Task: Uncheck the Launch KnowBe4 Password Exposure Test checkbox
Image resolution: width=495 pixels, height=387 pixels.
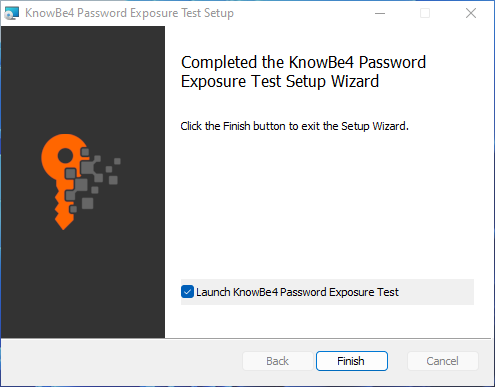Action: point(187,292)
